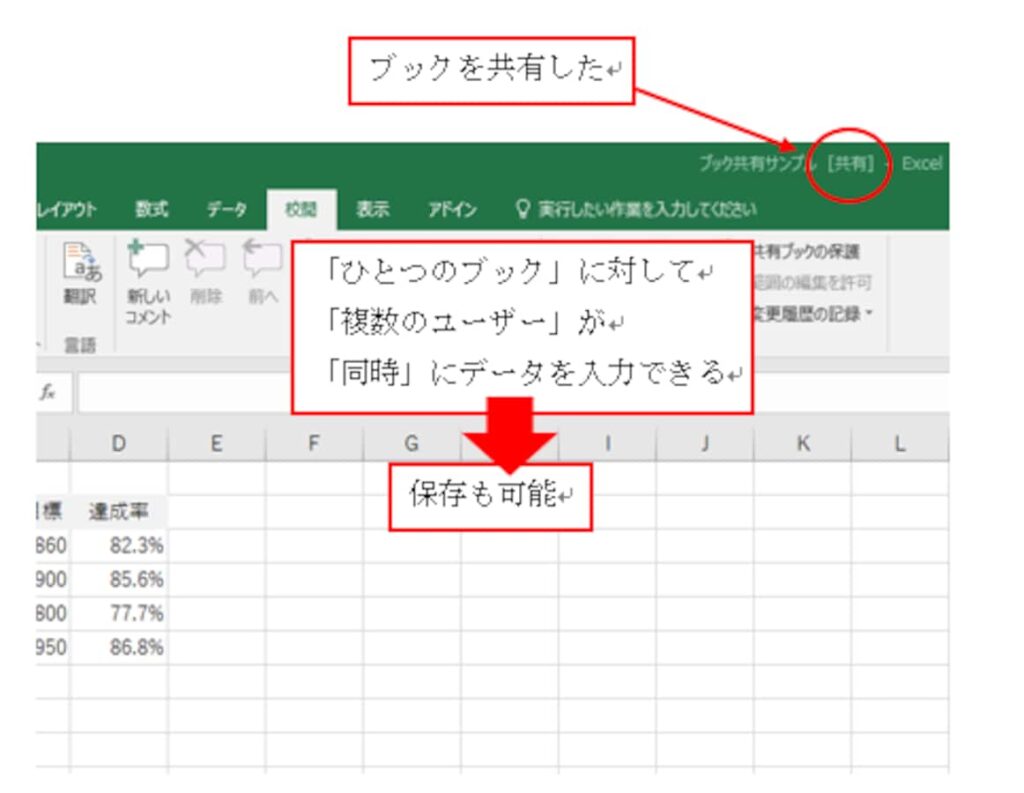Open the アドイン ribbon tab
Image resolution: width=1024 pixels, height=793 pixels.
[452, 210]
